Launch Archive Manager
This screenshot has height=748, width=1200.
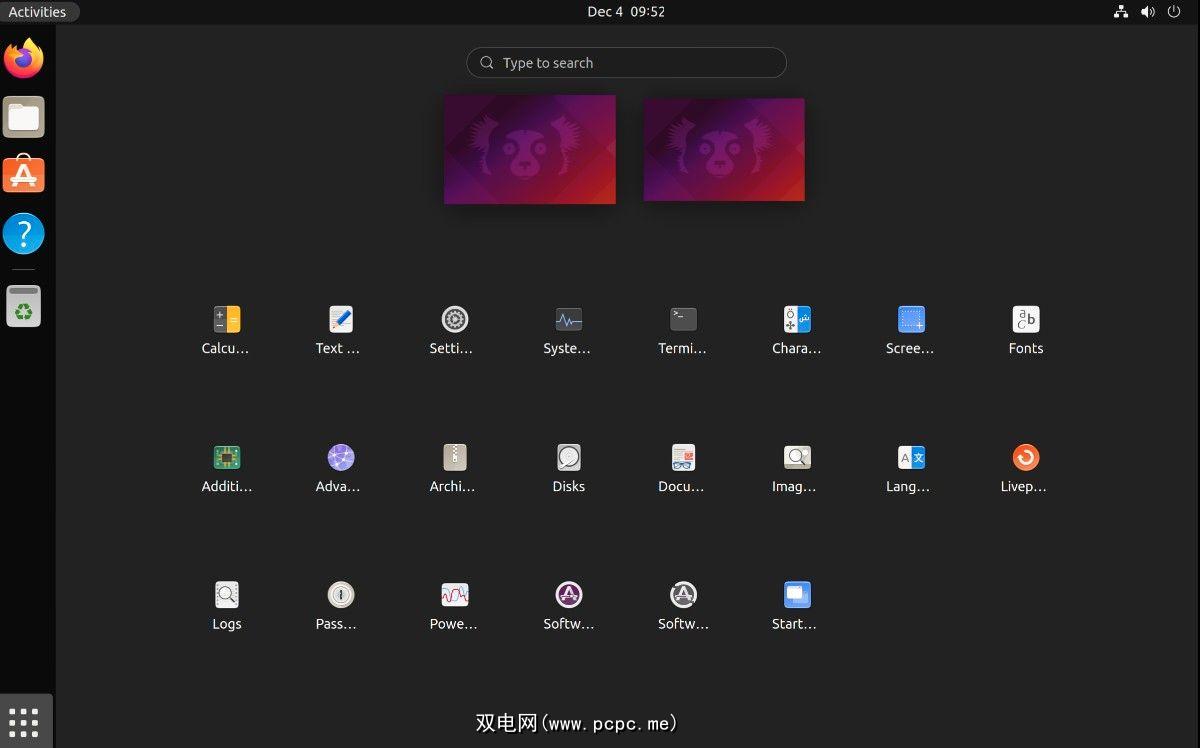pyautogui.click(x=455, y=458)
